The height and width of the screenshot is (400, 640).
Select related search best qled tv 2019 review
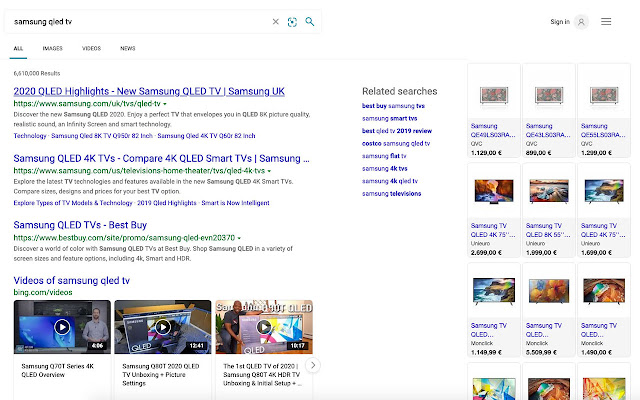[x=397, y=131]
